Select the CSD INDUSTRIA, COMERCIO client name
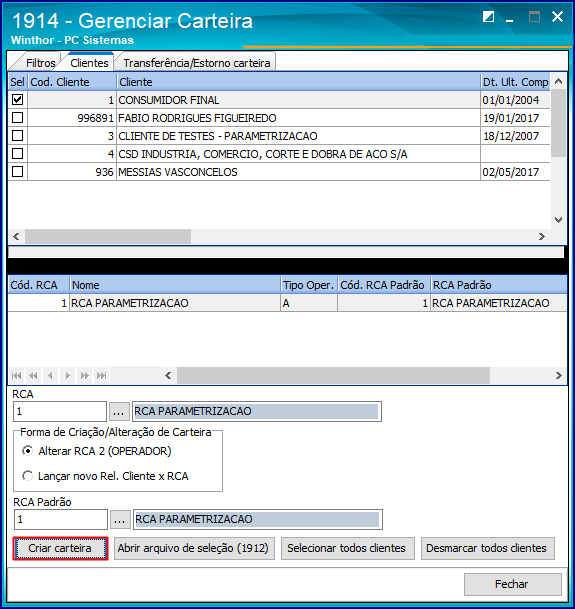 click(298, 154)
